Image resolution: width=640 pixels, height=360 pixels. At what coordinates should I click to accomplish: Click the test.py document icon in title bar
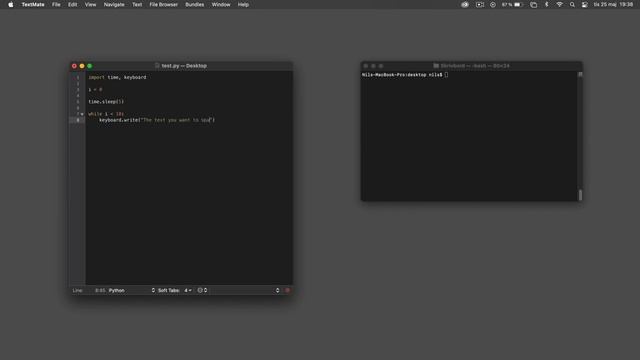157,66
